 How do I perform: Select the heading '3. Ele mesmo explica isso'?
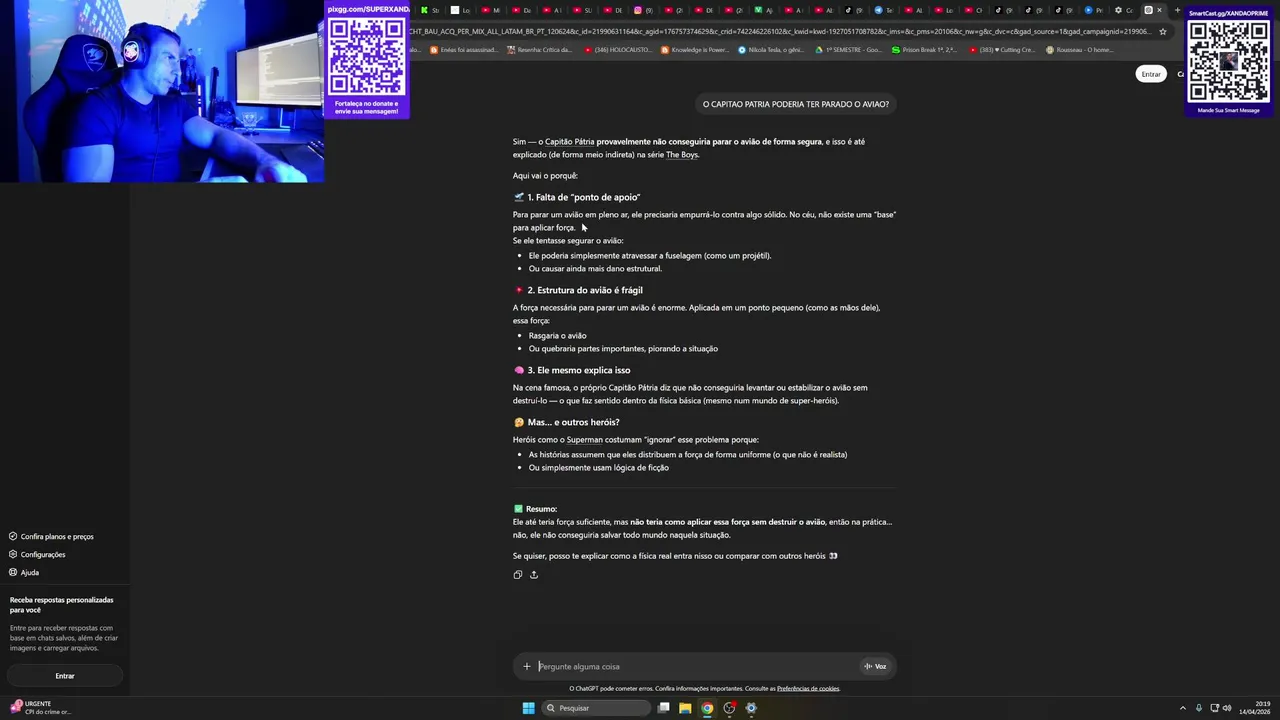coord(578,371)
